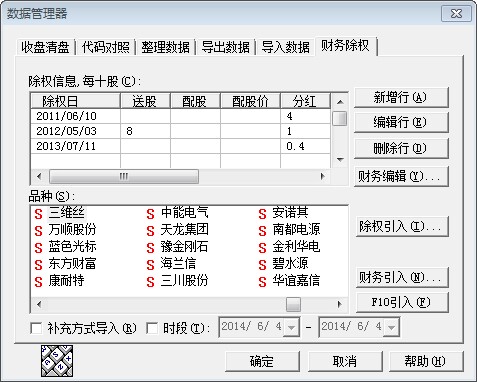Select the 财务除权 tab
The width and height of the screenshot is (477, 382).
pos(345,46)
